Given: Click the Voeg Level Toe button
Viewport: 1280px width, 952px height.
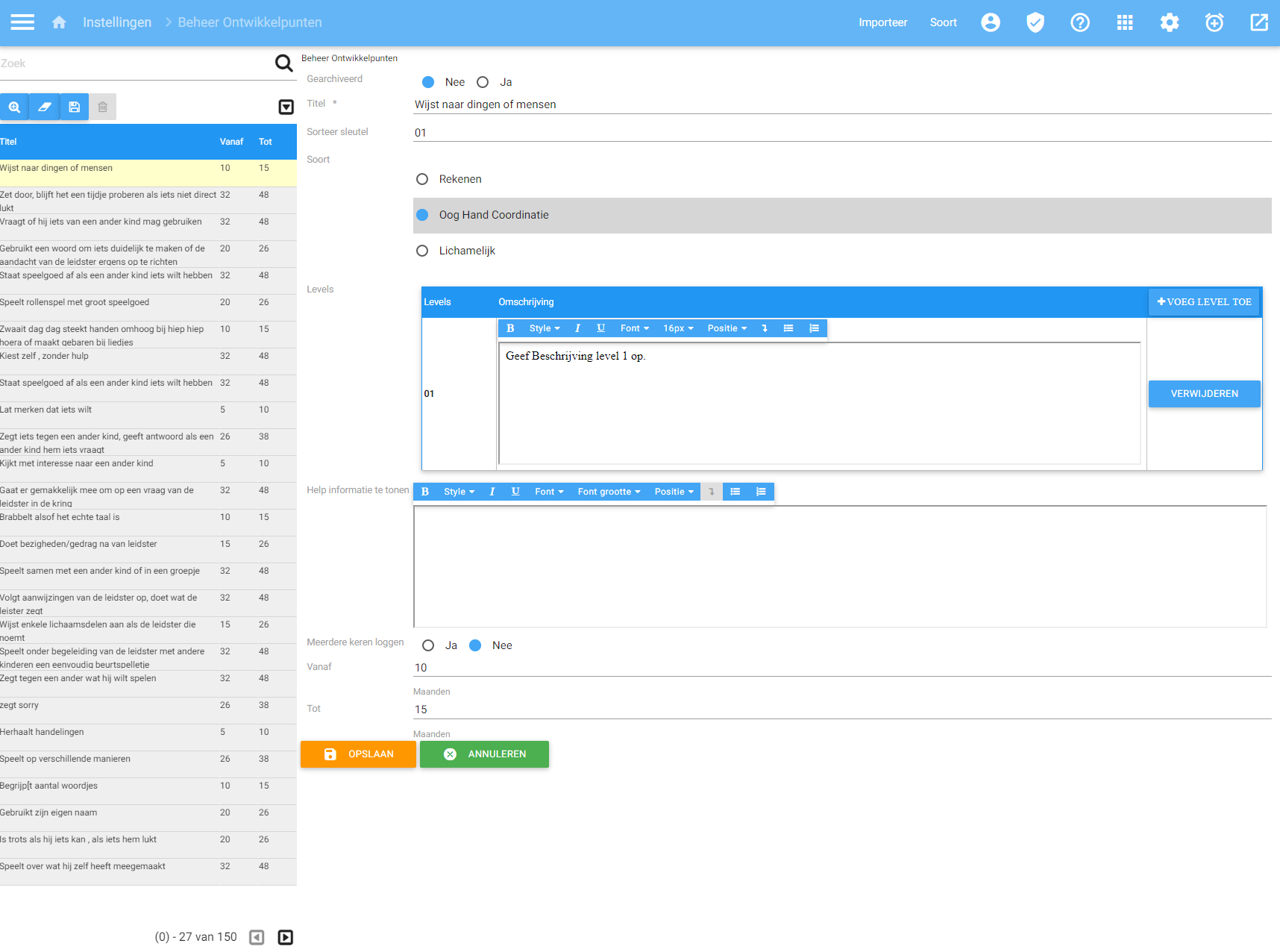Looking at the screenshot, I should point(1203,302).
